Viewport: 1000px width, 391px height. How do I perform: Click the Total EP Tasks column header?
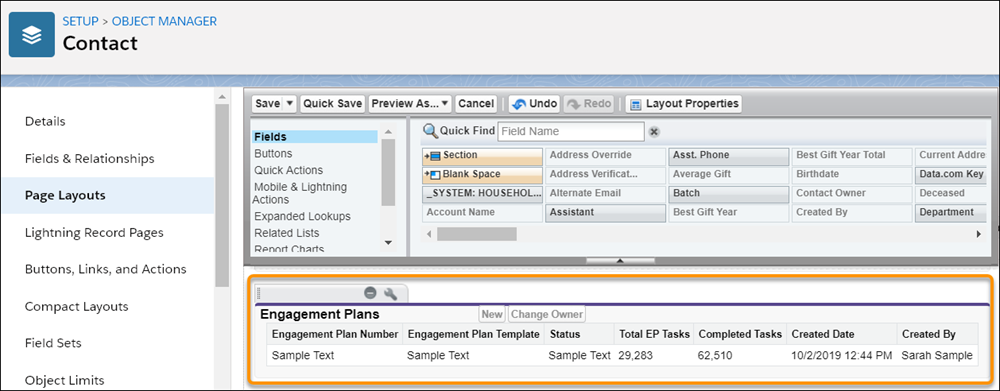click(x=654, y=334)
